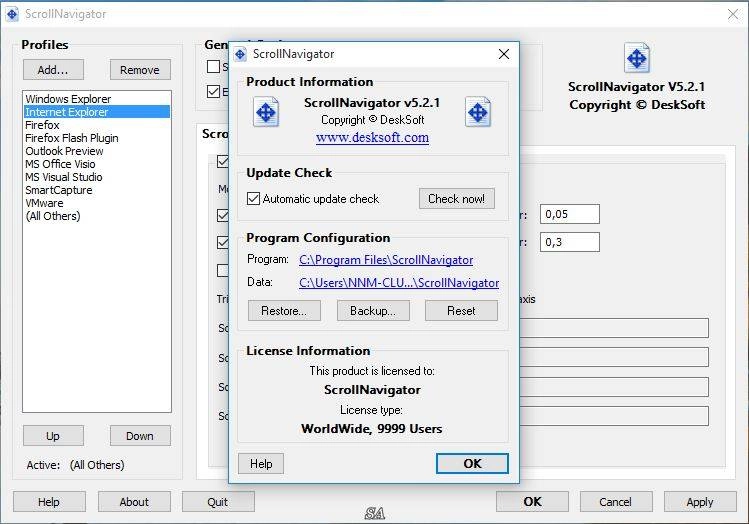749x524 pixels.
Task: Click the Quit button
Action: (218, 502)
